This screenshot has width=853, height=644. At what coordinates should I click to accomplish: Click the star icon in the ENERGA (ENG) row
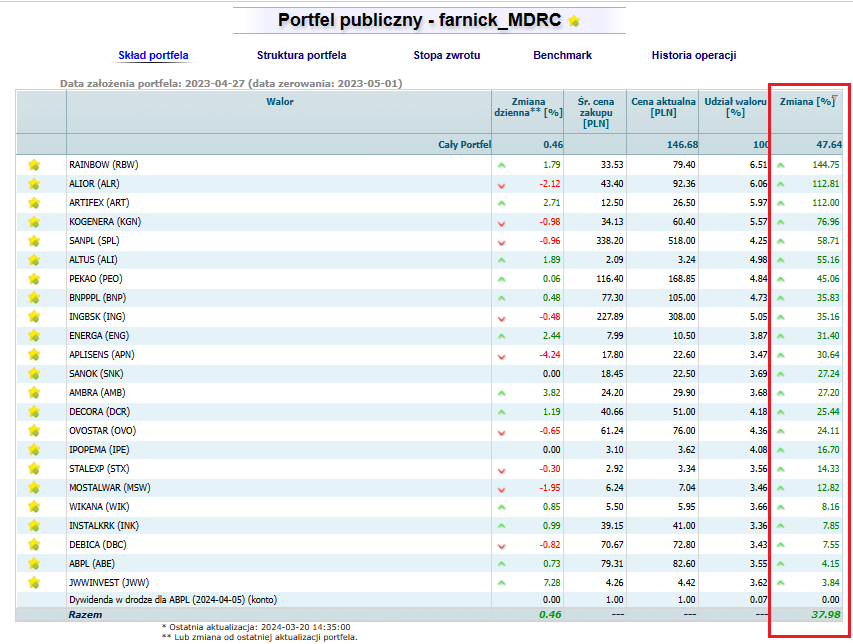[x=34, y=336]
